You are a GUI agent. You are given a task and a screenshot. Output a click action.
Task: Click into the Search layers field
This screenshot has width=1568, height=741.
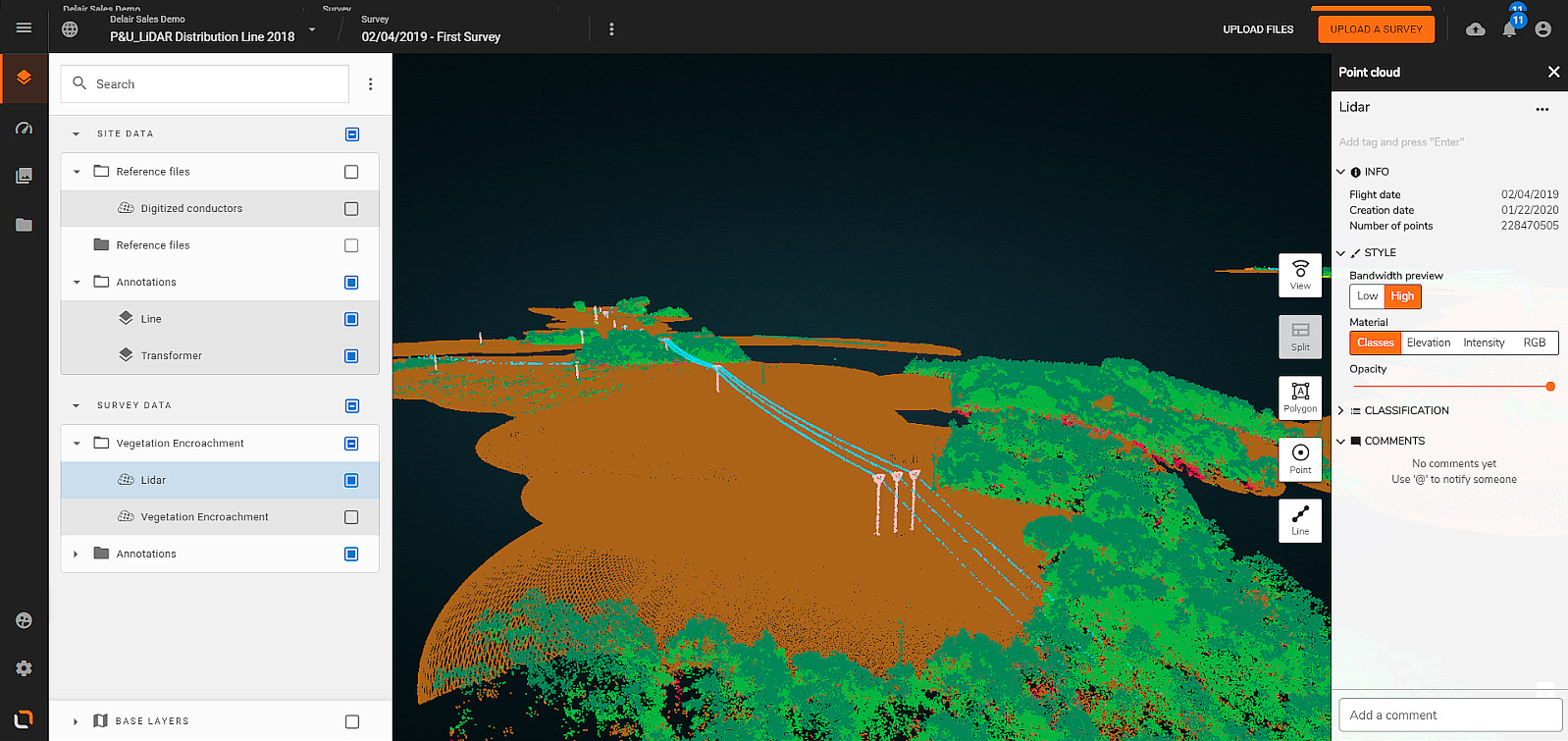coord(205,84)
